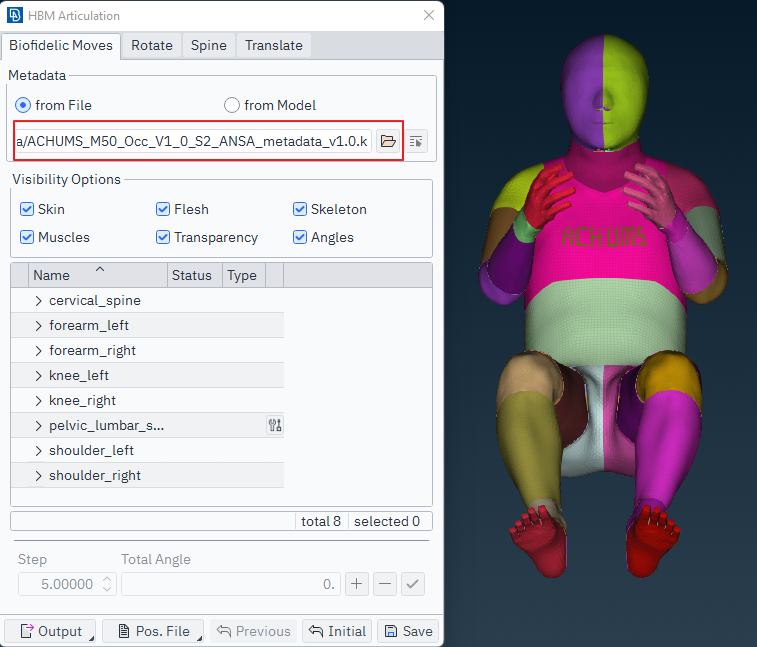757x647 pixels.
Task: Click the Pos. File button
Action: (153, 631)
